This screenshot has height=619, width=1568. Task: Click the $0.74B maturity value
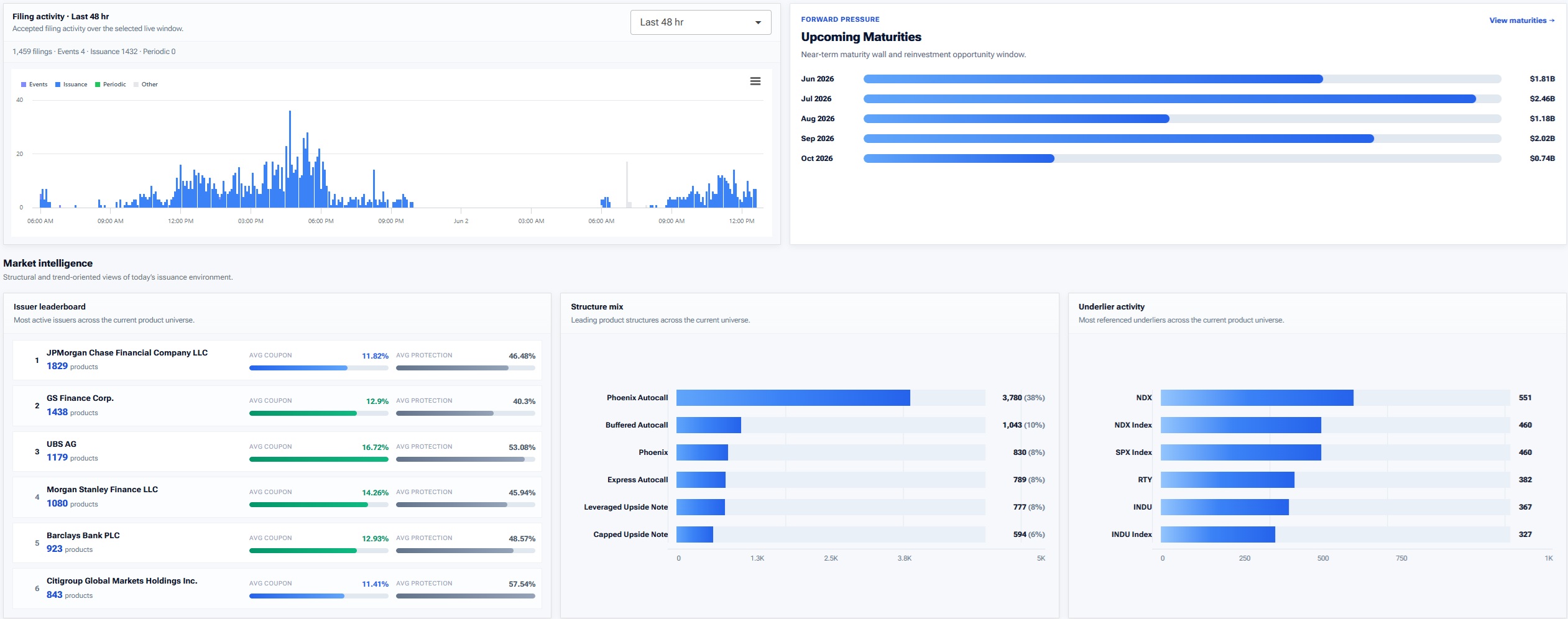coord(1542,158)
